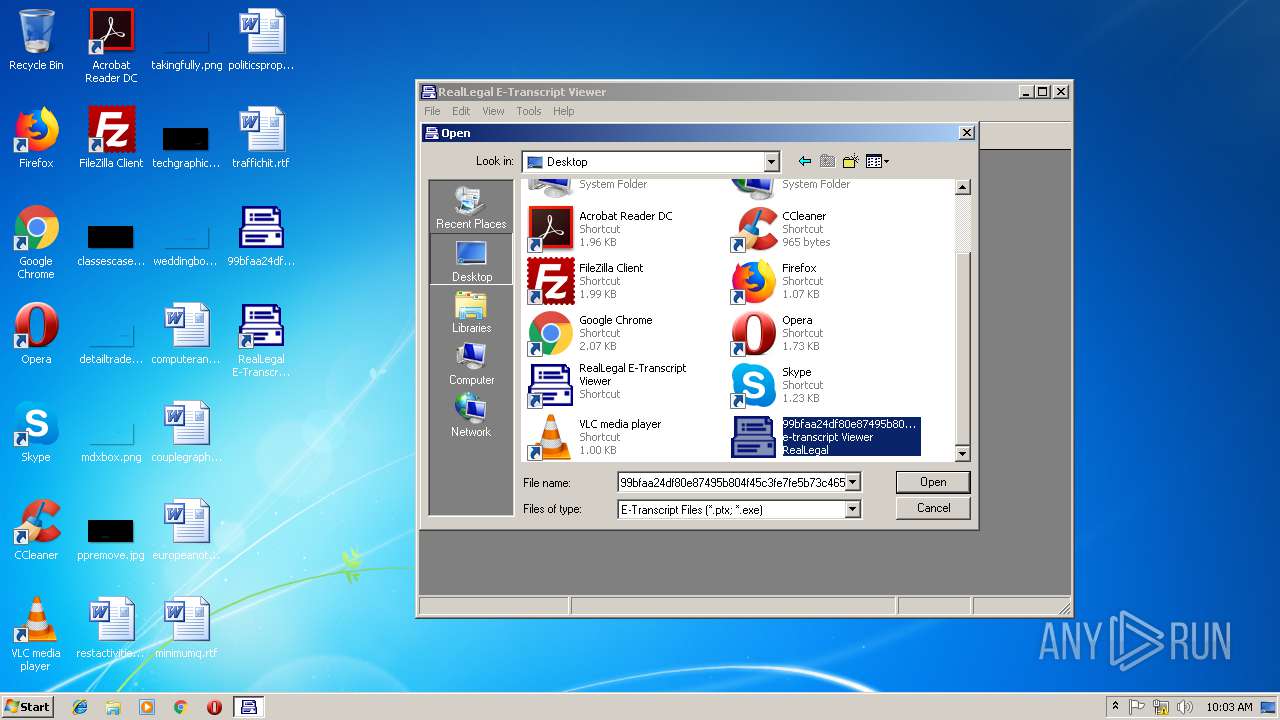This screenshot has width=1280, height=720.
Task: Select restactivitie... document on desktop
Action: click(x=111, y=628)
